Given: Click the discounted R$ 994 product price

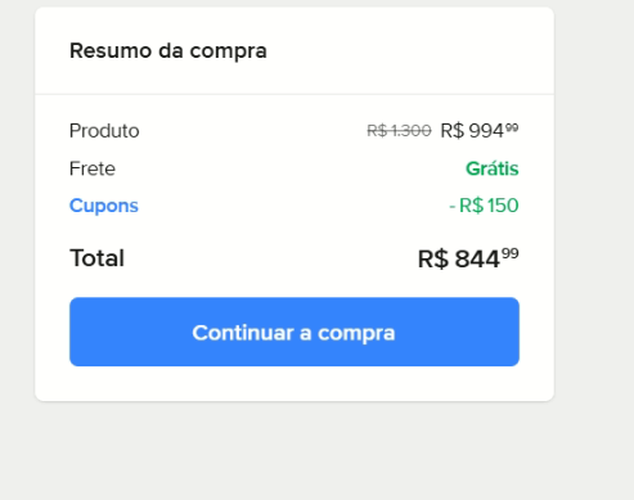Looking at the screenshot, I should (472, 131).
